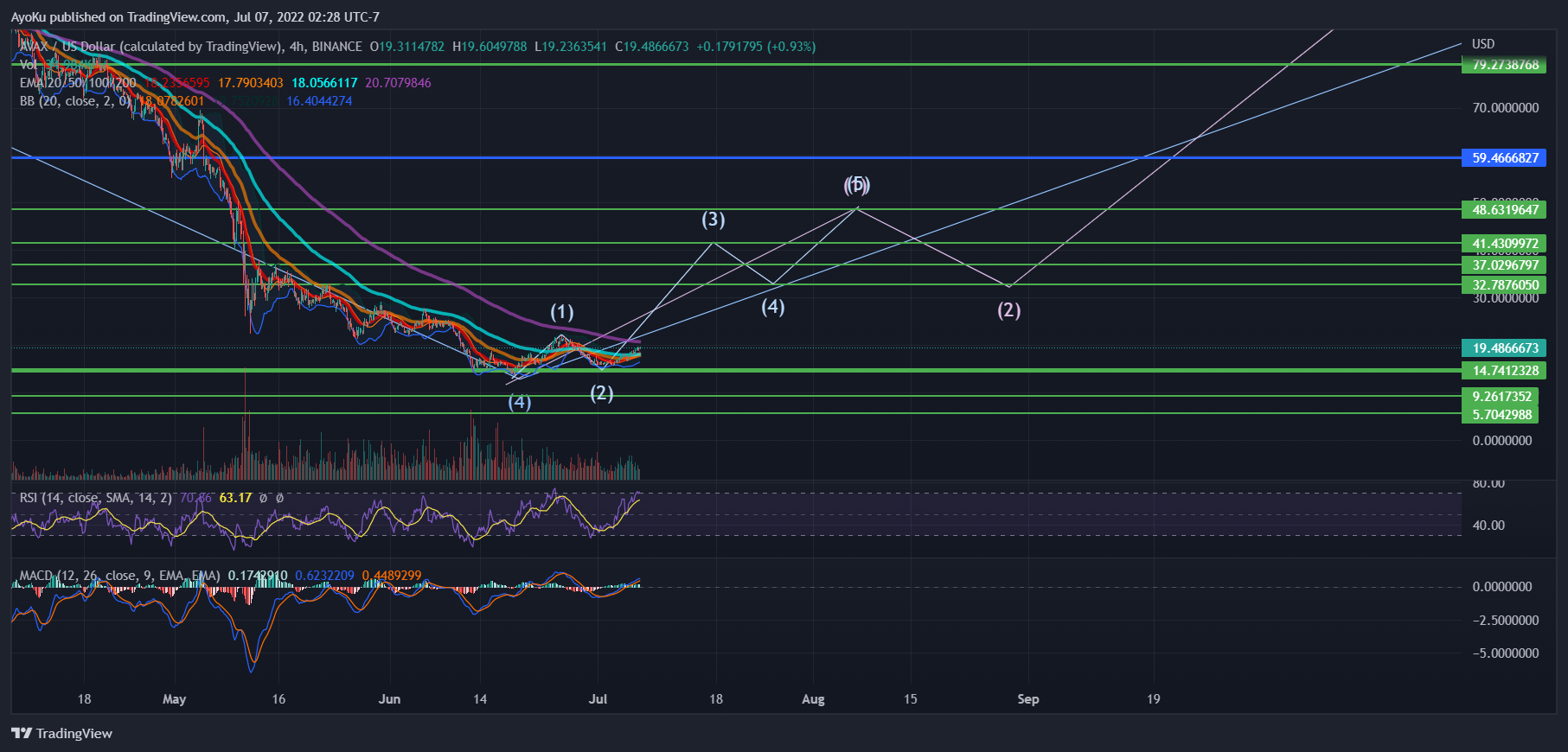Click the 37.0296797 price label
The height and width of the screenshot is (752, 1568).
(1504, 265)
